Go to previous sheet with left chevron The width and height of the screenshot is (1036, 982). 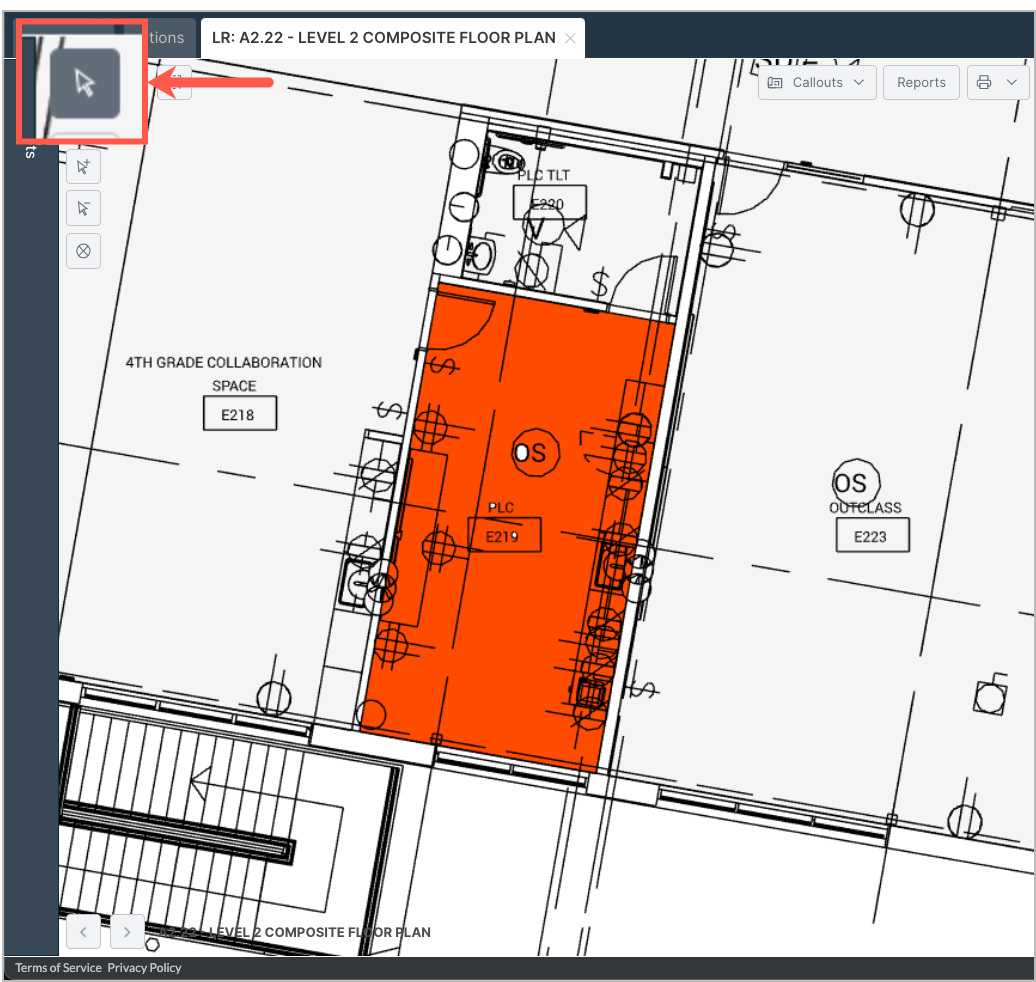83,931
